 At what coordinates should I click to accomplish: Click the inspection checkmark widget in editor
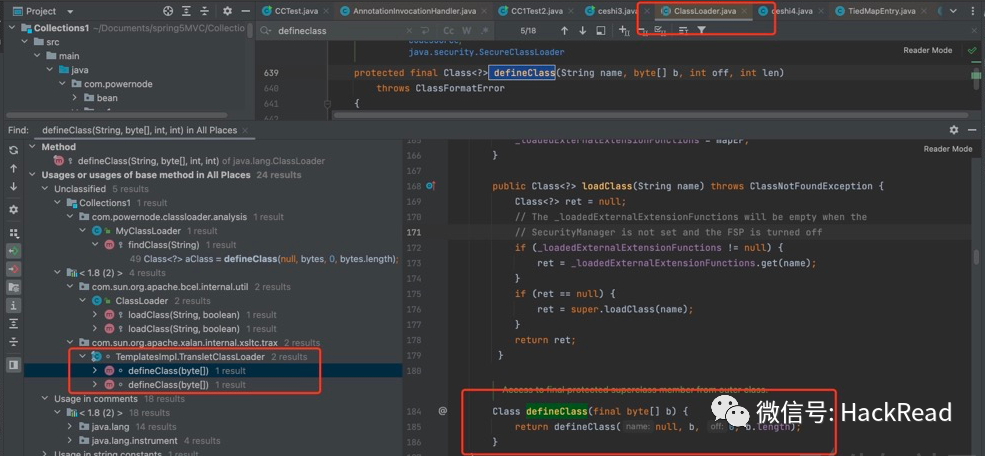tap(972, 50)
